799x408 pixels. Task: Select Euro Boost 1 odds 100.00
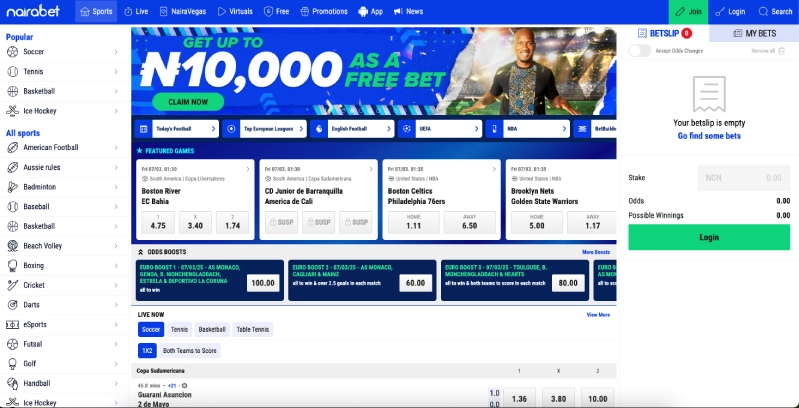pos(263,283)
